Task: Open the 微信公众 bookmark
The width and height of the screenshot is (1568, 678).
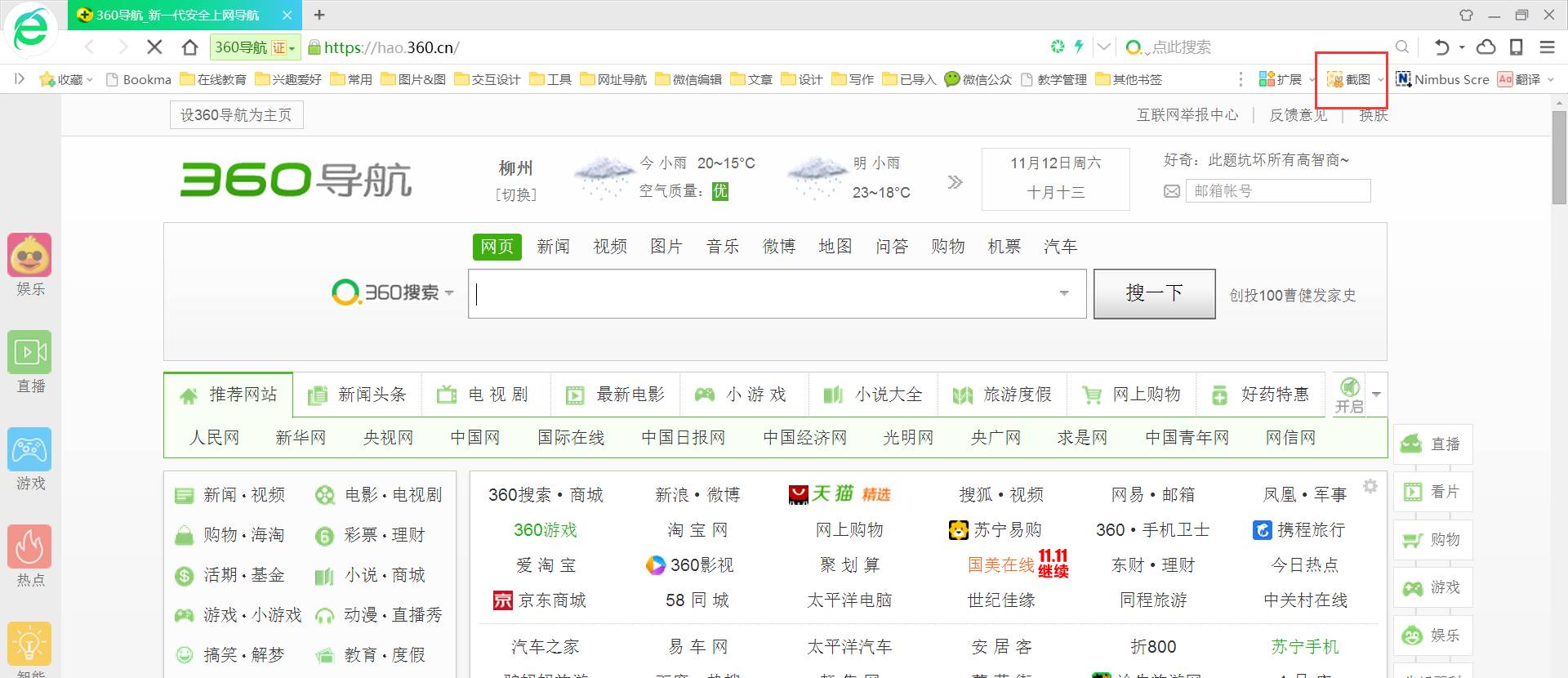Action: tap(978, 79)
